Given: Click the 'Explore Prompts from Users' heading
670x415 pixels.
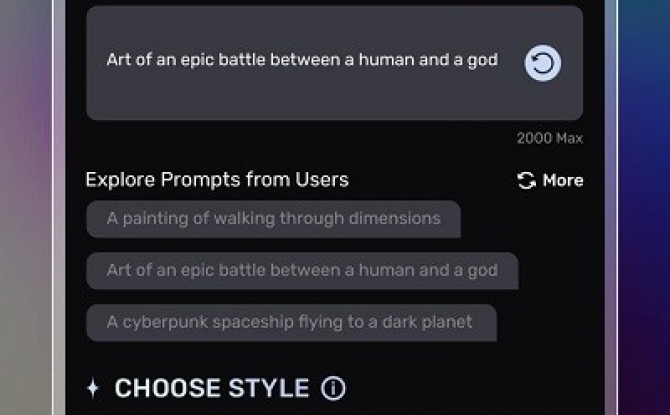Looking at the screenshot, I should click(x=217, y=180).
